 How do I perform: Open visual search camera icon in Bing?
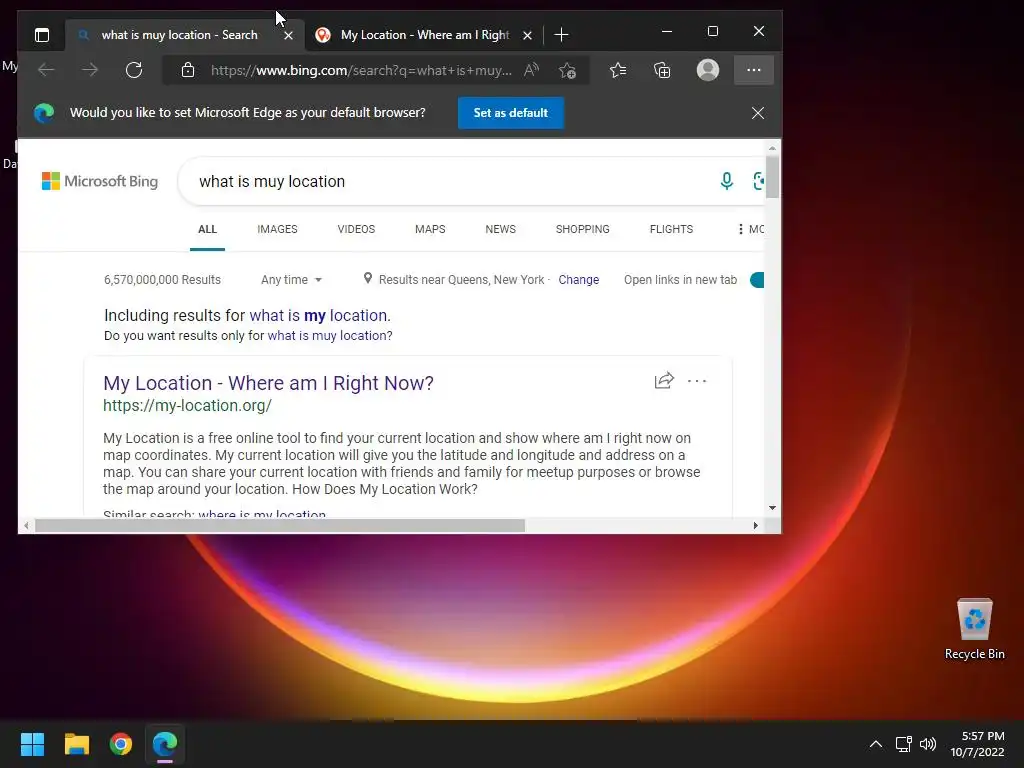[758, 181]
